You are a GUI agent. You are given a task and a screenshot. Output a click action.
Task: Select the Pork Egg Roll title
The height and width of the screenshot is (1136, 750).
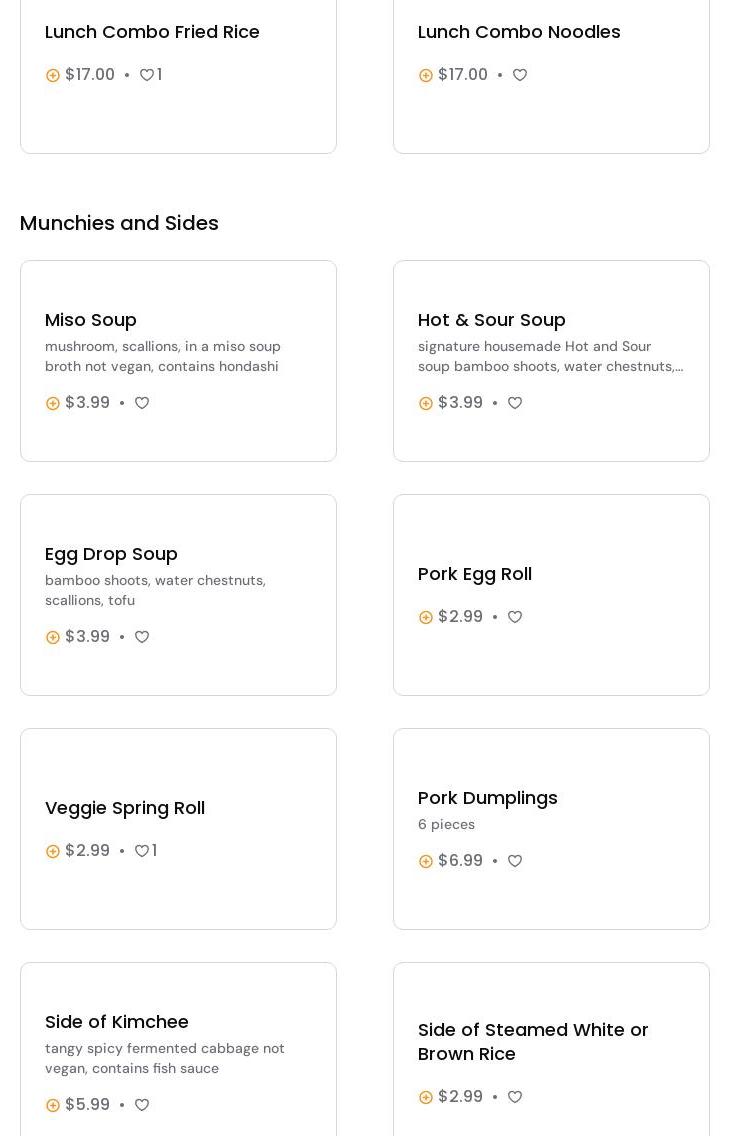[475, 574]
